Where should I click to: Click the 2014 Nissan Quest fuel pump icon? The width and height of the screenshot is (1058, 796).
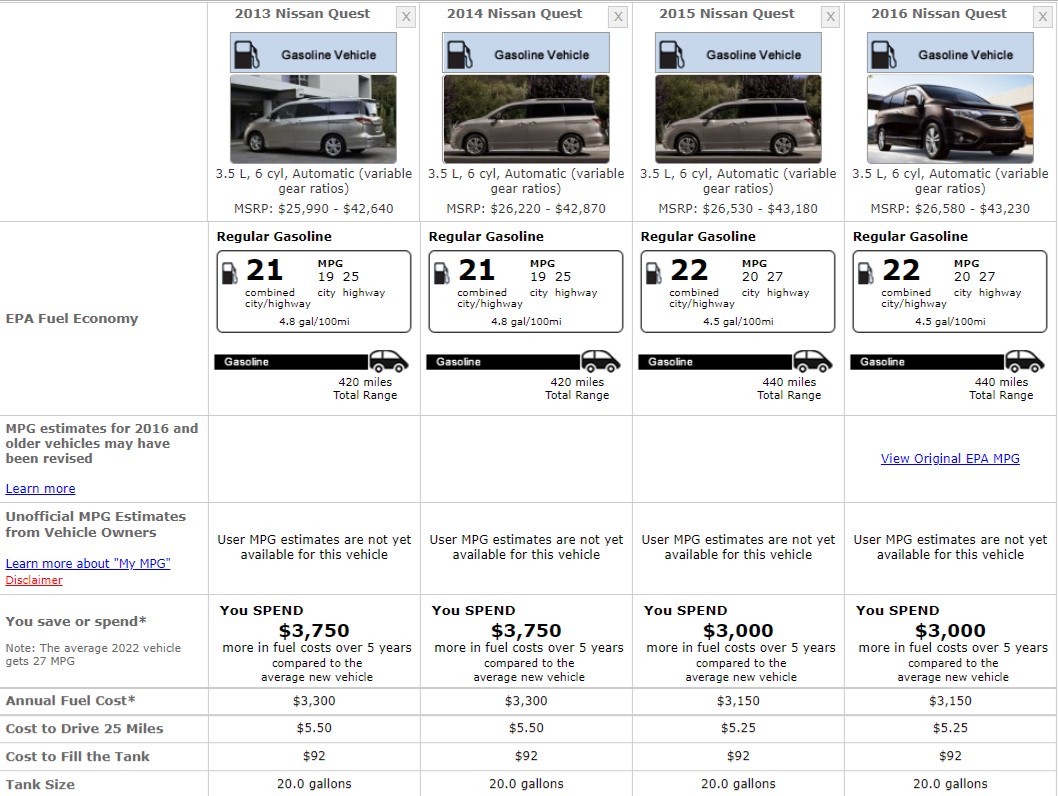coord(459,55)
